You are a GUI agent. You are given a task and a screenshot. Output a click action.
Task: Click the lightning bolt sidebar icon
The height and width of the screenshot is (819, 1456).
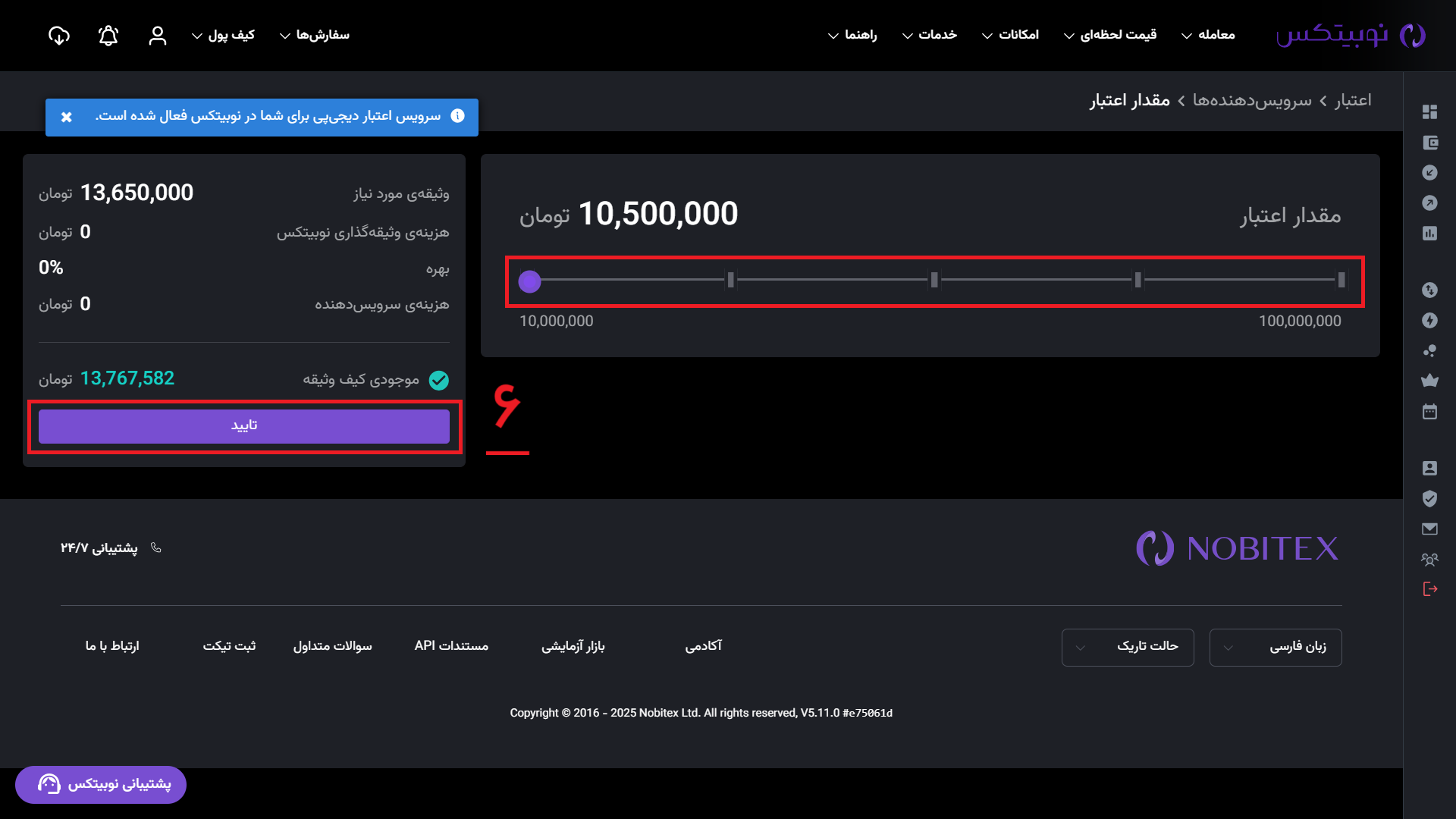(1429, 321)
